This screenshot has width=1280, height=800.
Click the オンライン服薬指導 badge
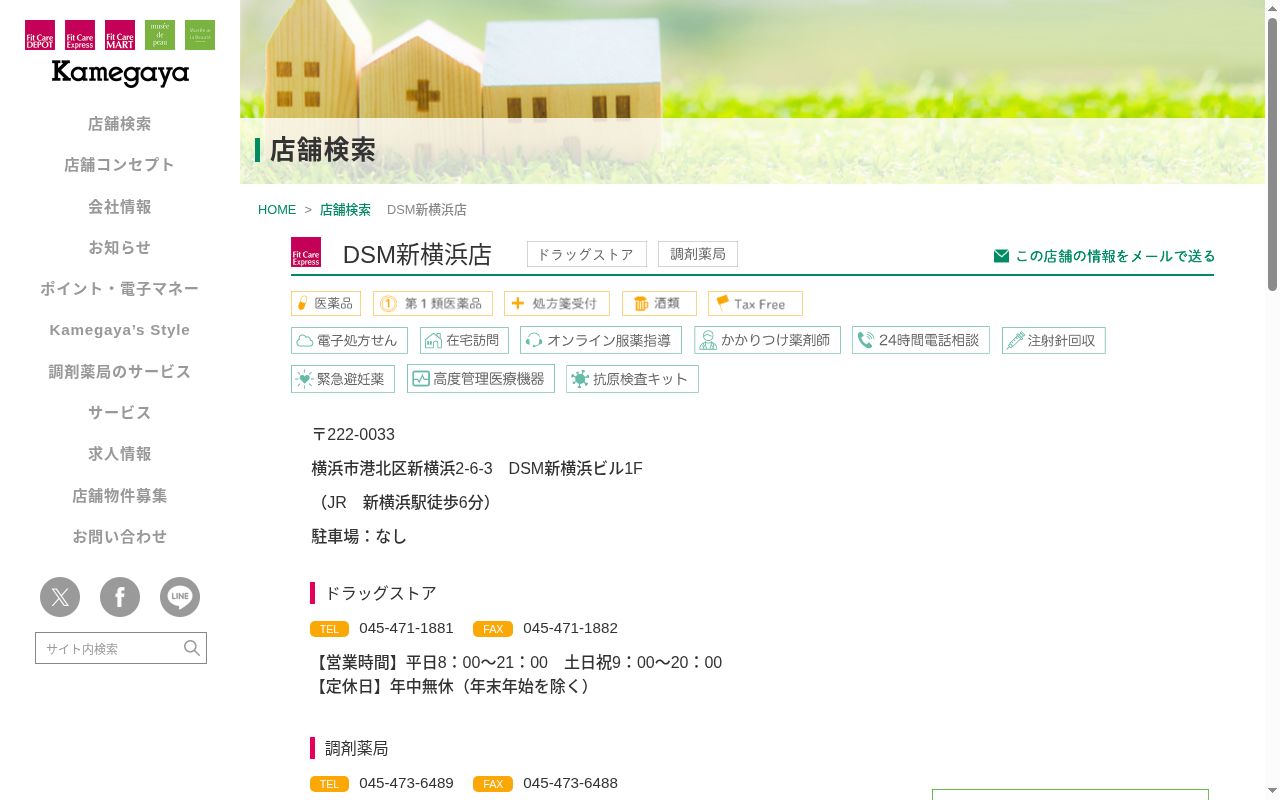601,340
